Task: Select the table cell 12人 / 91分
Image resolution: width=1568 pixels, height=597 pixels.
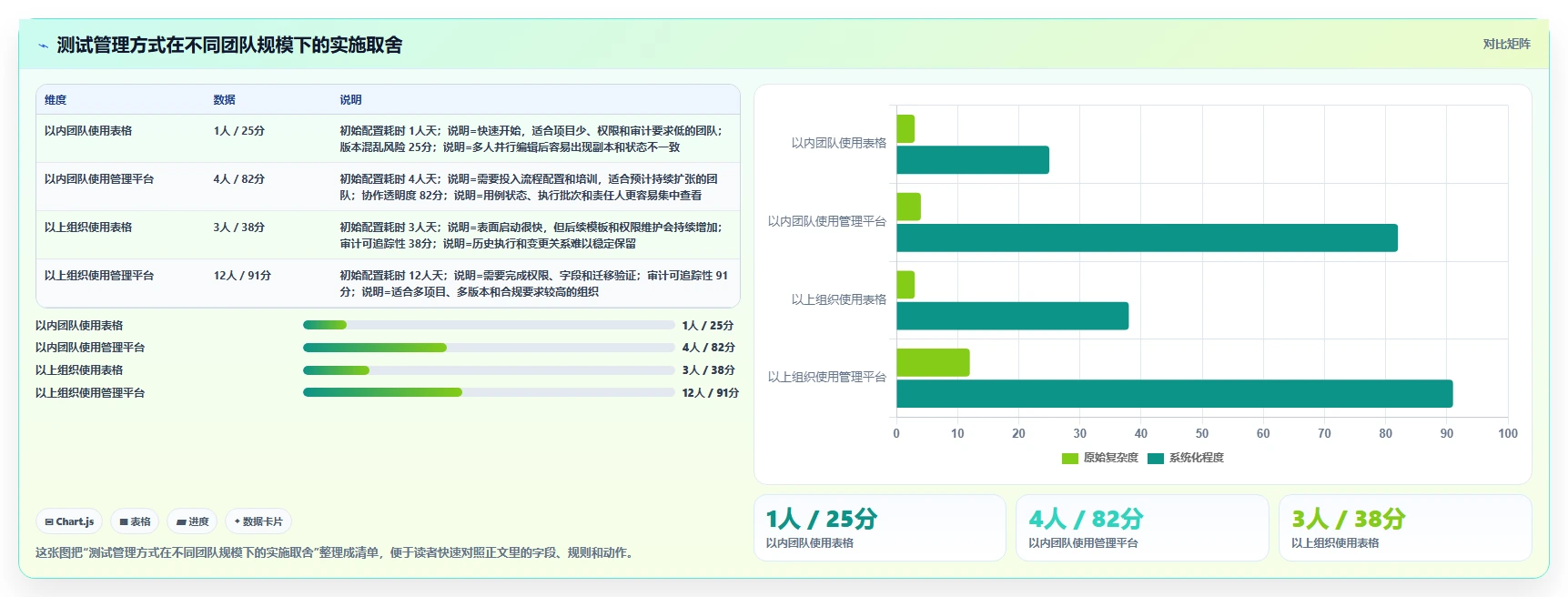Action: click(242, 276)
